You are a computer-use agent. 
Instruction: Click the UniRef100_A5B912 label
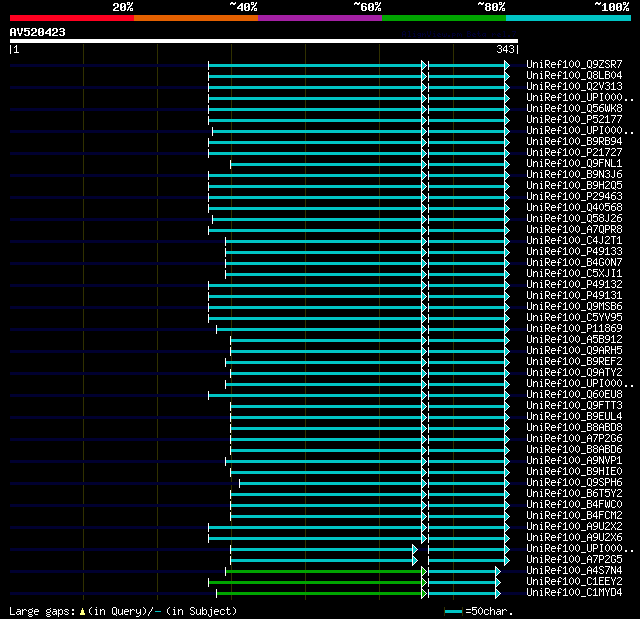pos(574,340)
